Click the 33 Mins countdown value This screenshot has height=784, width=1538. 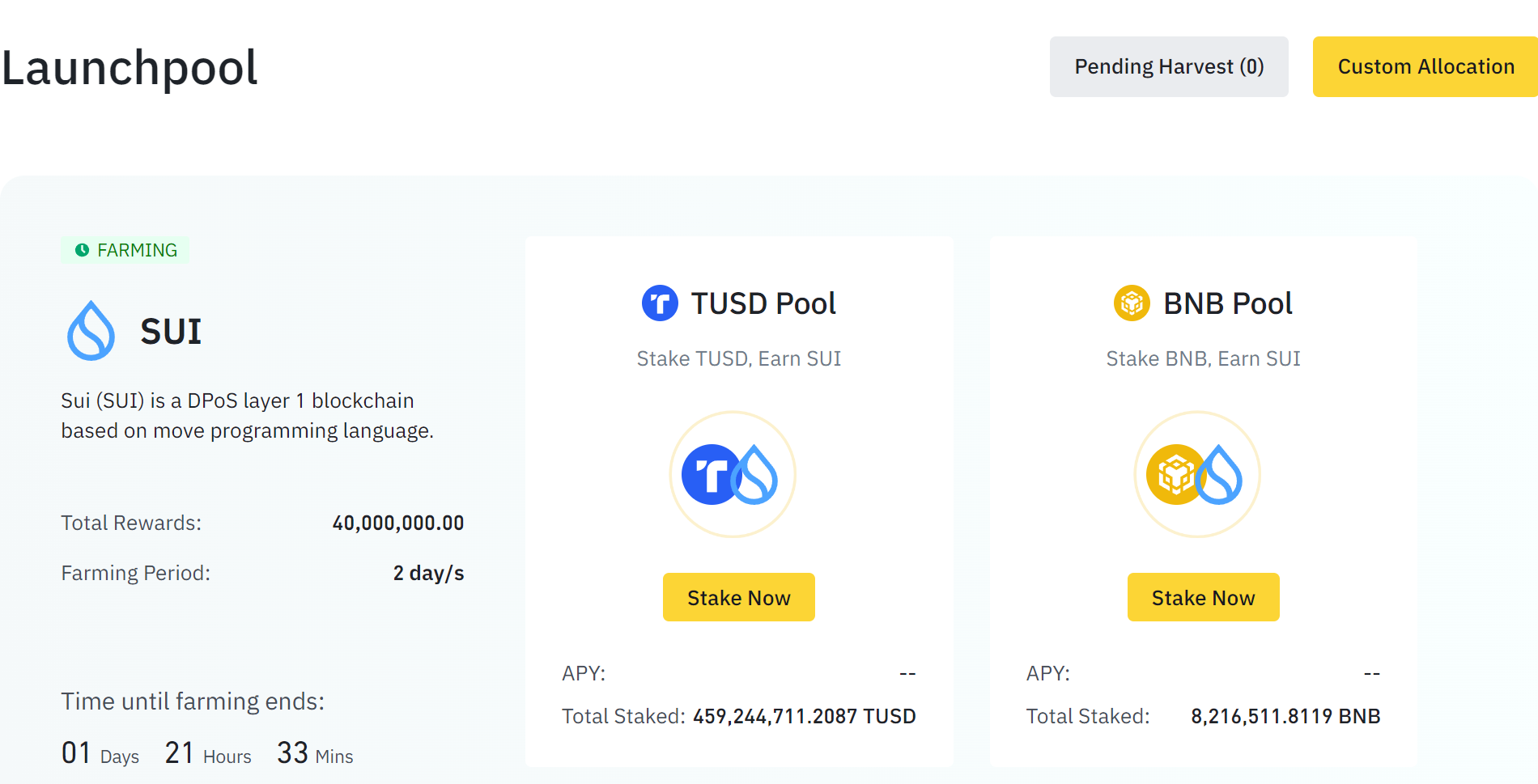coord(315,753)
